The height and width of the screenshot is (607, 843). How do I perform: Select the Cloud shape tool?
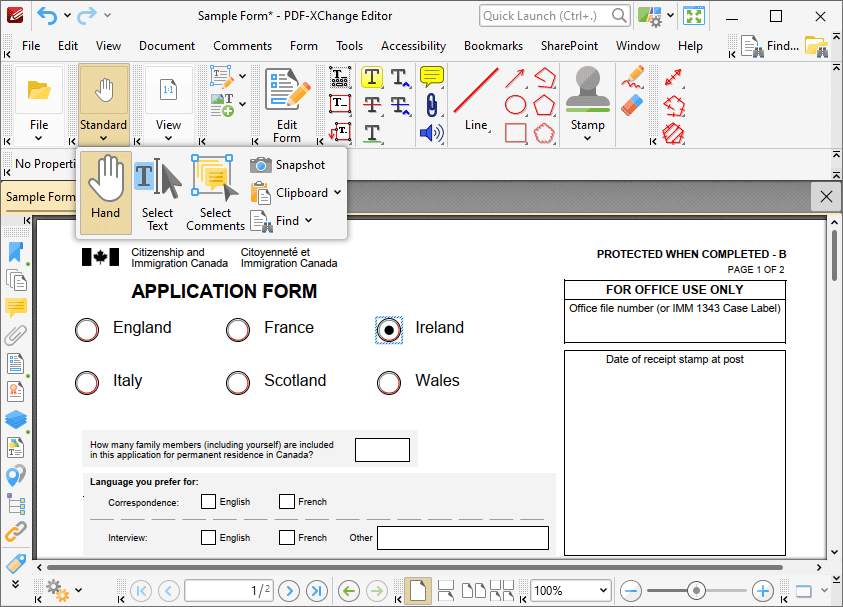(544, 133)
